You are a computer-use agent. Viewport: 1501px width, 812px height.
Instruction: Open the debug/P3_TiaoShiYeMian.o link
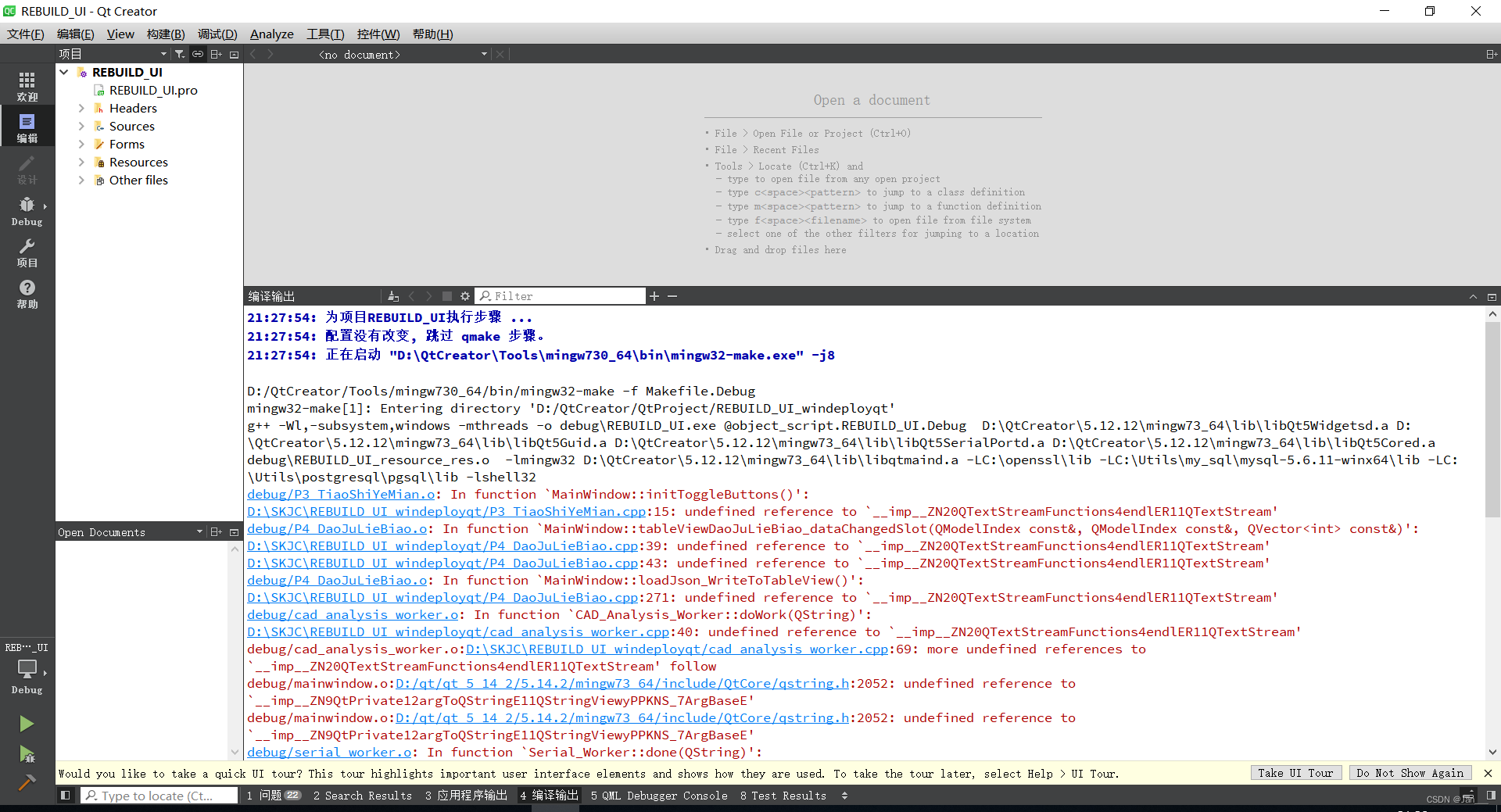pos(341,494)
